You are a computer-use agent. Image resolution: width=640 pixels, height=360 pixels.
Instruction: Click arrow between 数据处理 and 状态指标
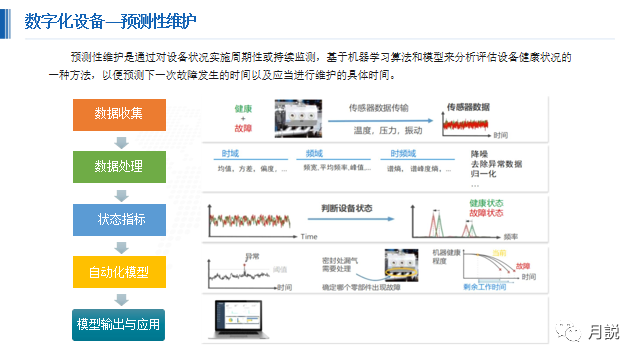click(121, 196)
